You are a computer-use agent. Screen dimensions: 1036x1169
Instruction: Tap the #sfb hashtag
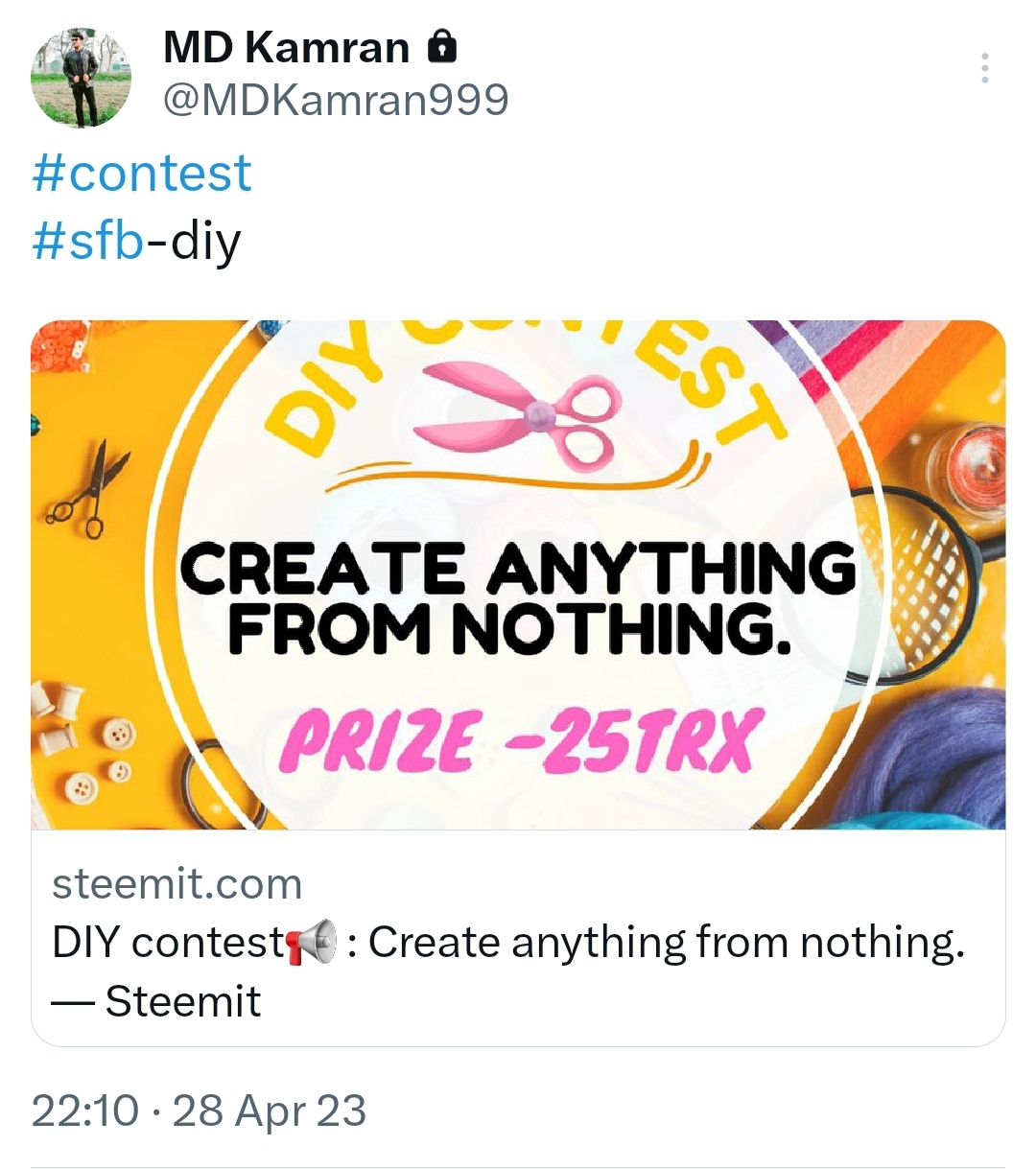coord(88,240)
